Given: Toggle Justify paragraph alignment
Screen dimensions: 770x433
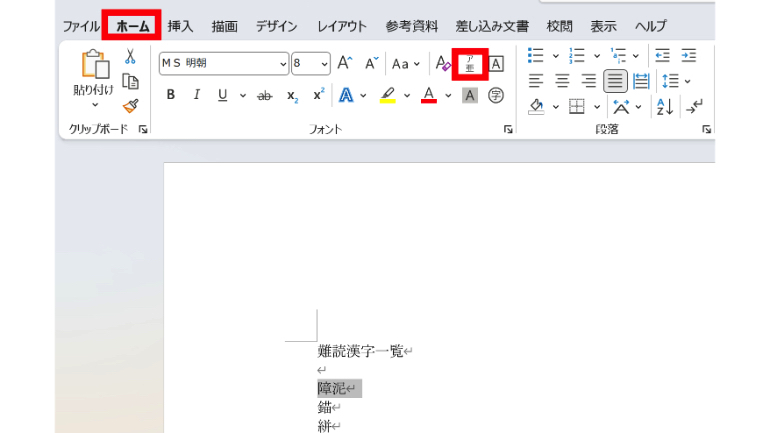Looking at the screenshot, I should point(615,81).
